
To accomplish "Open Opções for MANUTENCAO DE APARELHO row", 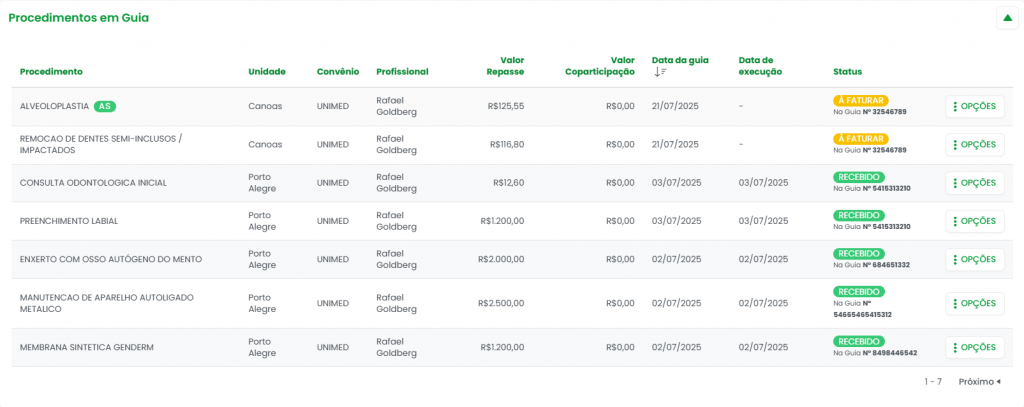I will point(975,303).
